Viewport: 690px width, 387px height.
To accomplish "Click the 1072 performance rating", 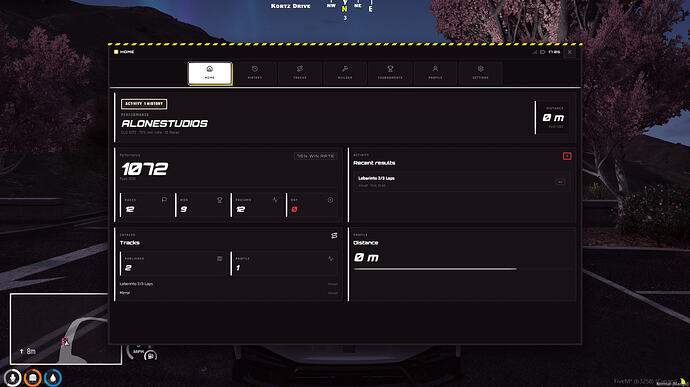I will click(x=145, y=169).
